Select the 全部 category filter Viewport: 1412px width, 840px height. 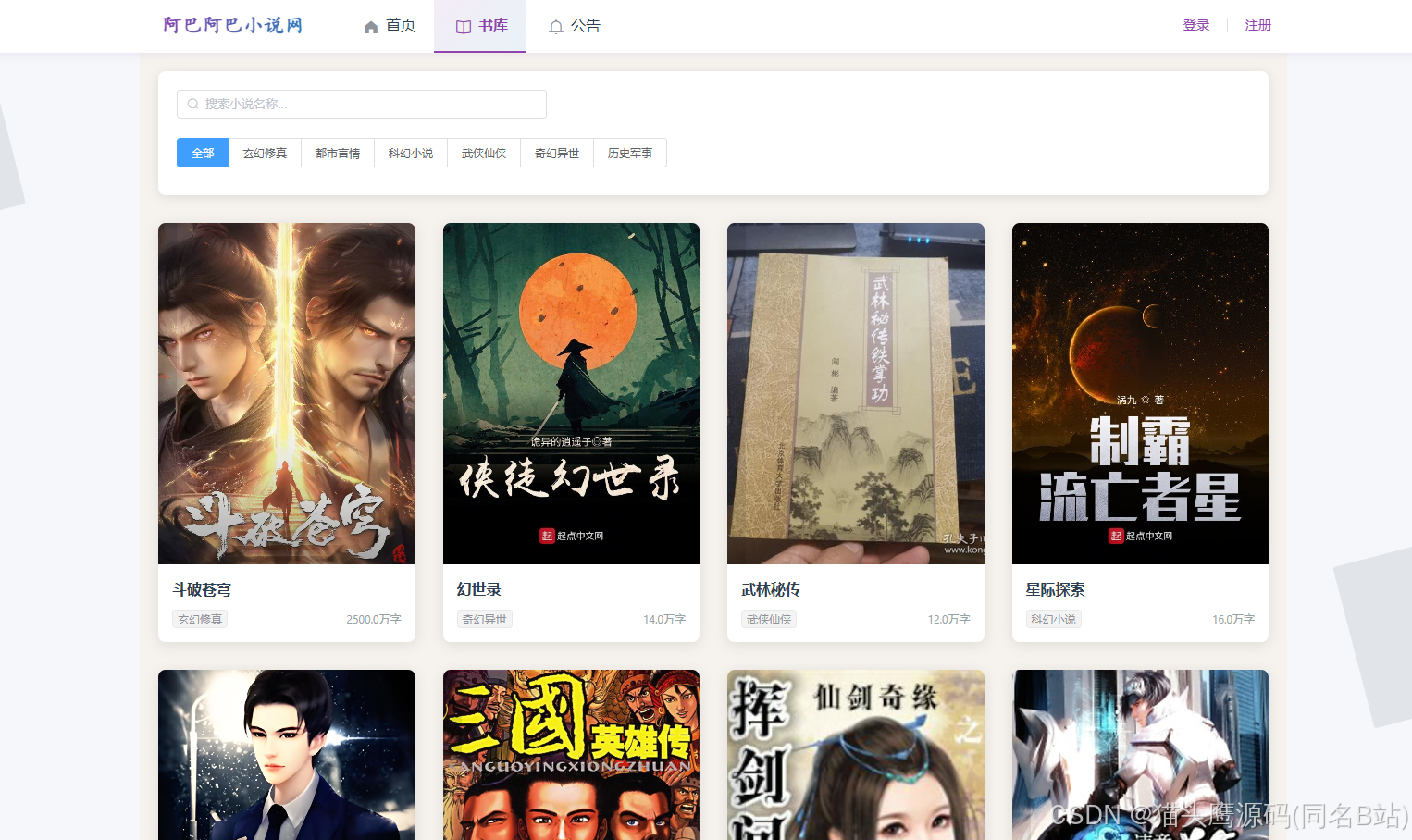[203, 153]
